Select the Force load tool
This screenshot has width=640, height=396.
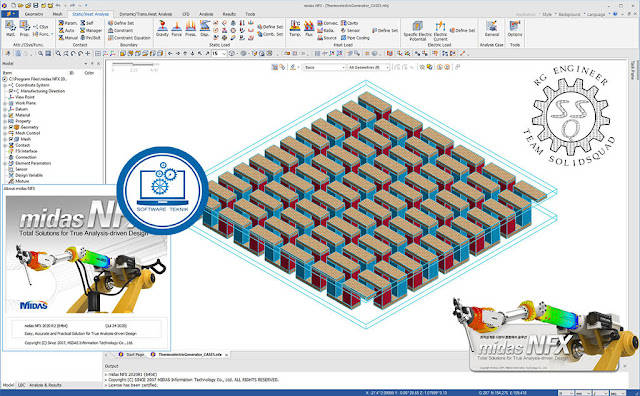point(176,29)
